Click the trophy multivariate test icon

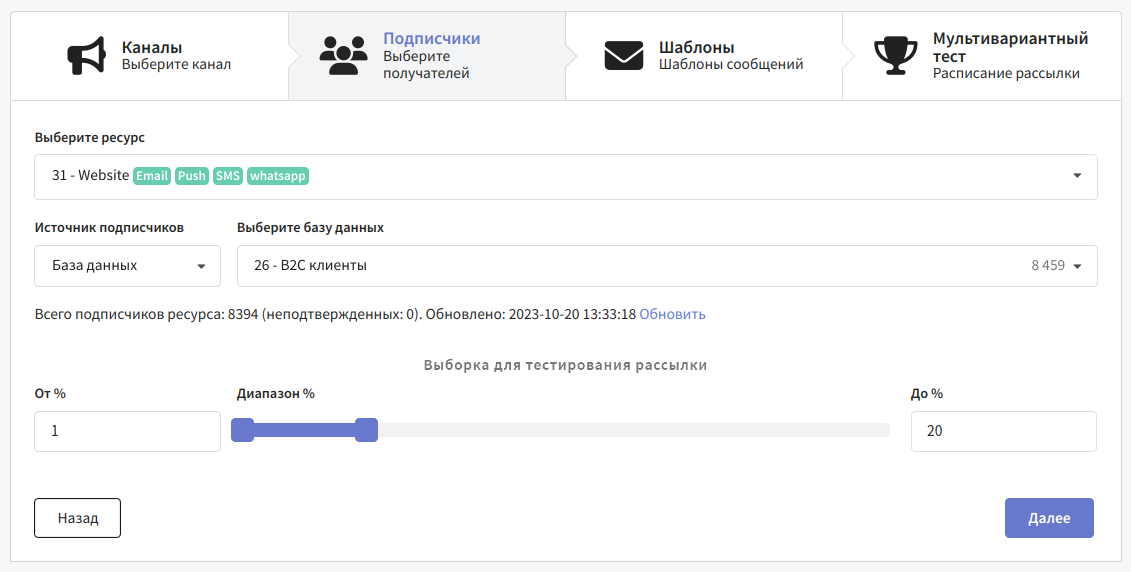(895, 56)
